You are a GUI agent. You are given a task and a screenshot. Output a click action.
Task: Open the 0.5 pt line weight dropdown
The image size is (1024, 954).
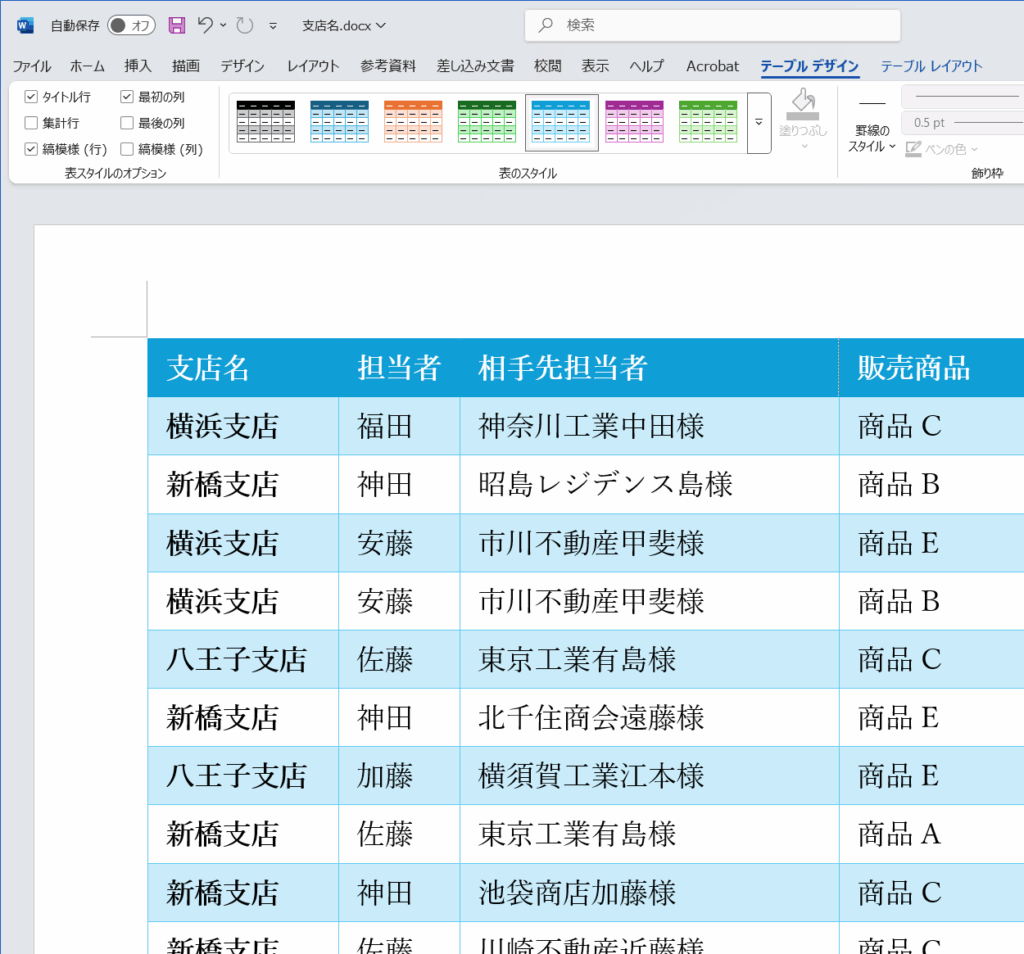[962, 123]
